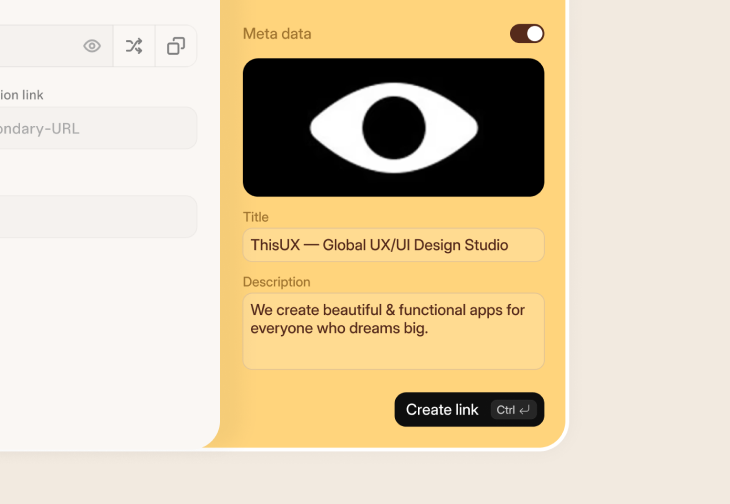Click the text 'everyone who dreams big' in Description
This screenshot has height=504, width=730.
338,328
